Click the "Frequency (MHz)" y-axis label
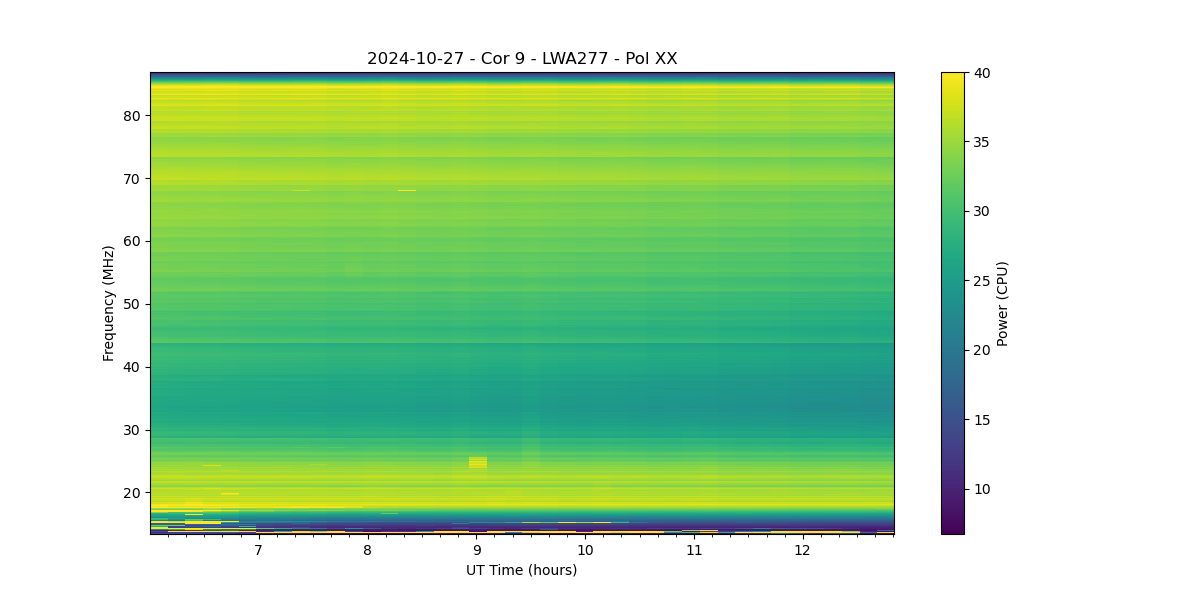The height and width of the screenshot is (600, 1200). point(108,303)
